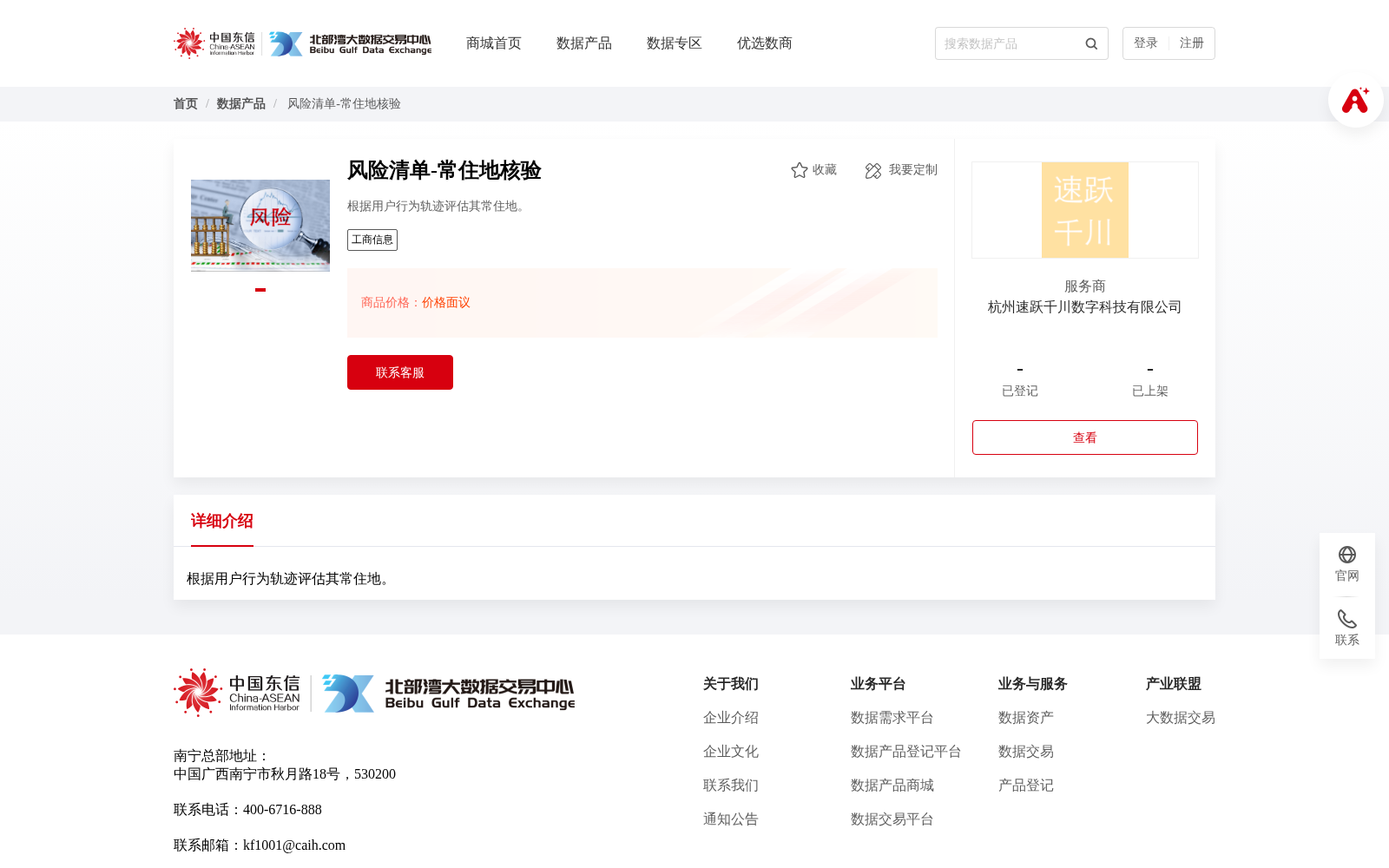Open footer link 数据交易
This screenshot has width=1389, height=868.
[1026, 752]
